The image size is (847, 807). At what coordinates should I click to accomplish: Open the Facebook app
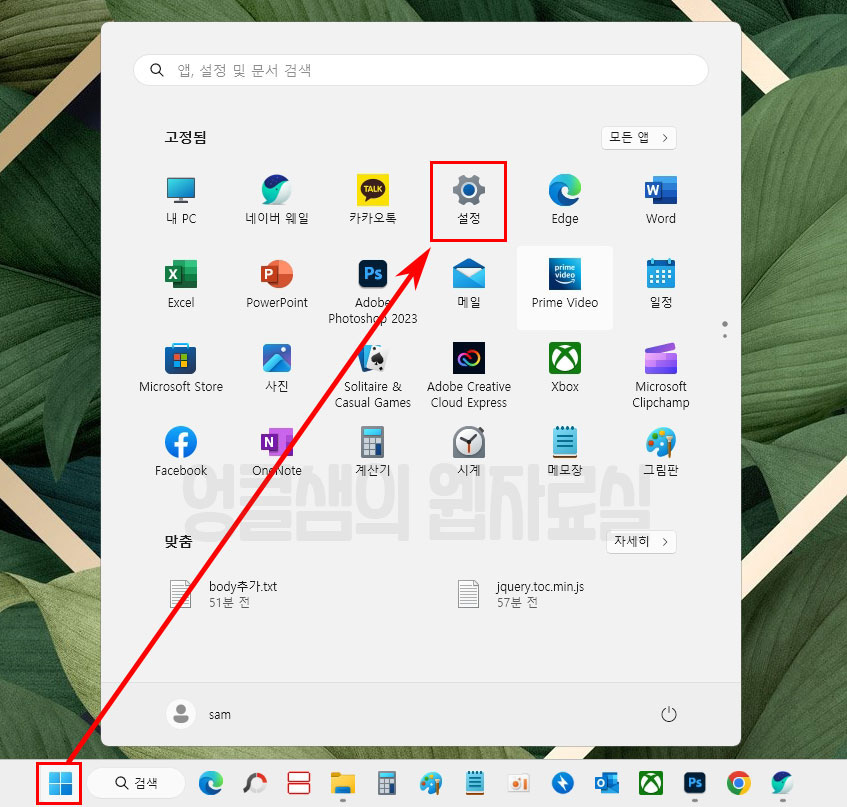181,452
